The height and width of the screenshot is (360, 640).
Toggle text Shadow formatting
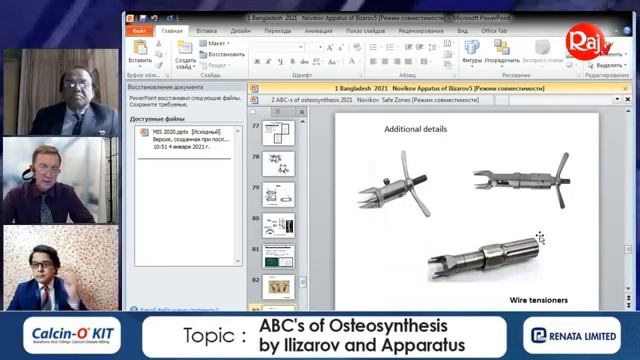click(x=292, y=62)
